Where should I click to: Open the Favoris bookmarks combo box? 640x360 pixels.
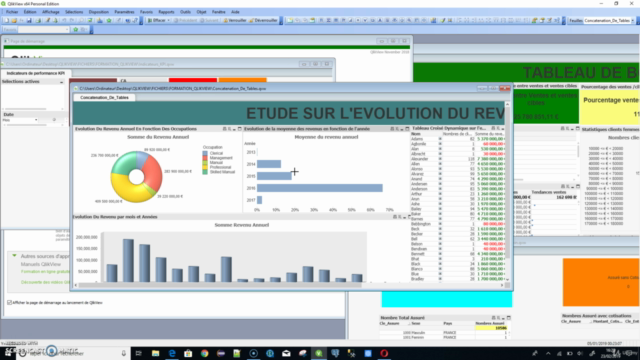click(x=43, y=29)
